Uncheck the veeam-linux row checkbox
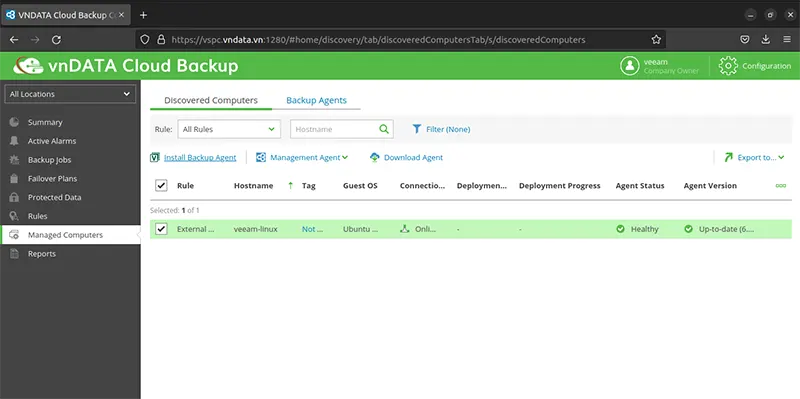 pyautogui.click(x=161, y=229)
